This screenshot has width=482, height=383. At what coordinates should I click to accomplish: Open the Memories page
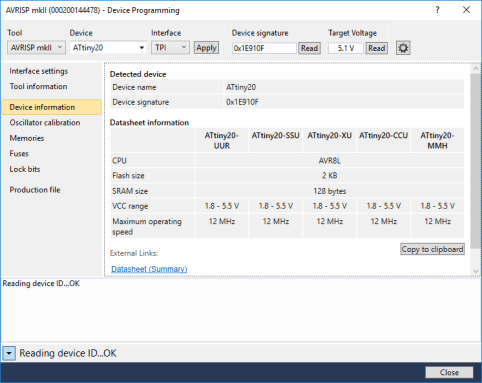pyautogui.click(x=27, y=138)
